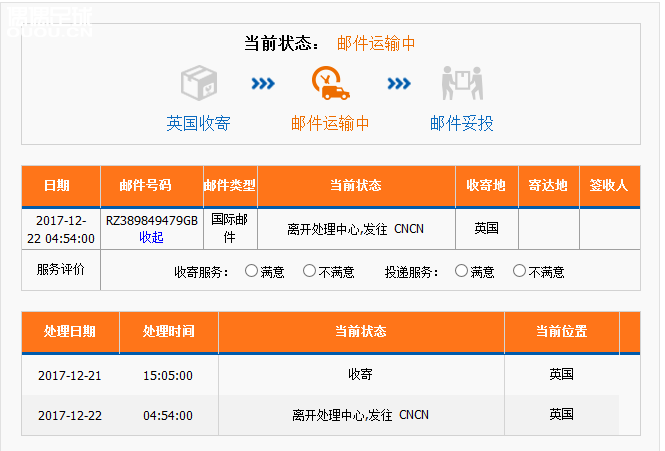Image resolution: width=665 pixels, height=451 pixels.
Task: Select 不满意 for 投递服务
Action: 519,271
